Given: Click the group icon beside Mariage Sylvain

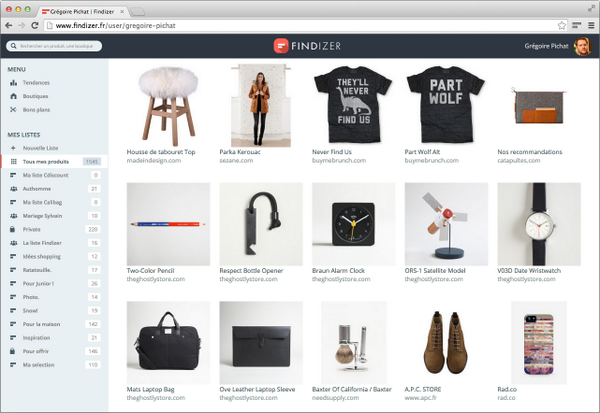Looking at the screenshot, I should (x=13, y=216).
